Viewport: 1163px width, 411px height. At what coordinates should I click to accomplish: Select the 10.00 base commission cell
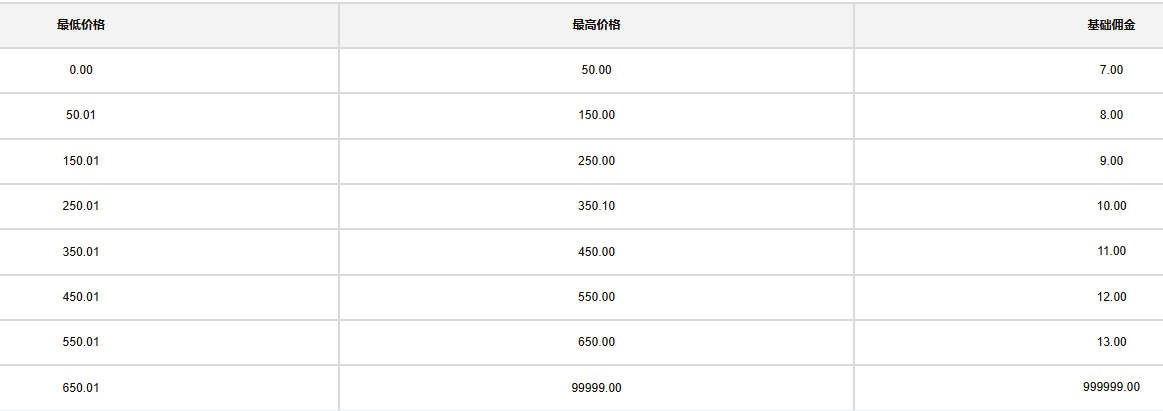click(x=1111, y=206)
